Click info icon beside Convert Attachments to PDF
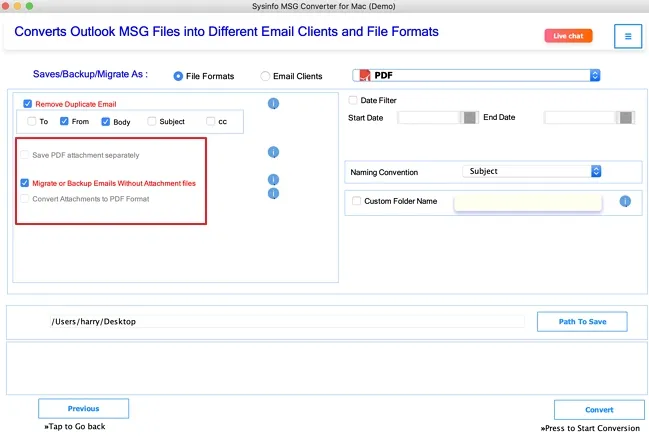 (x=273, y=193)
